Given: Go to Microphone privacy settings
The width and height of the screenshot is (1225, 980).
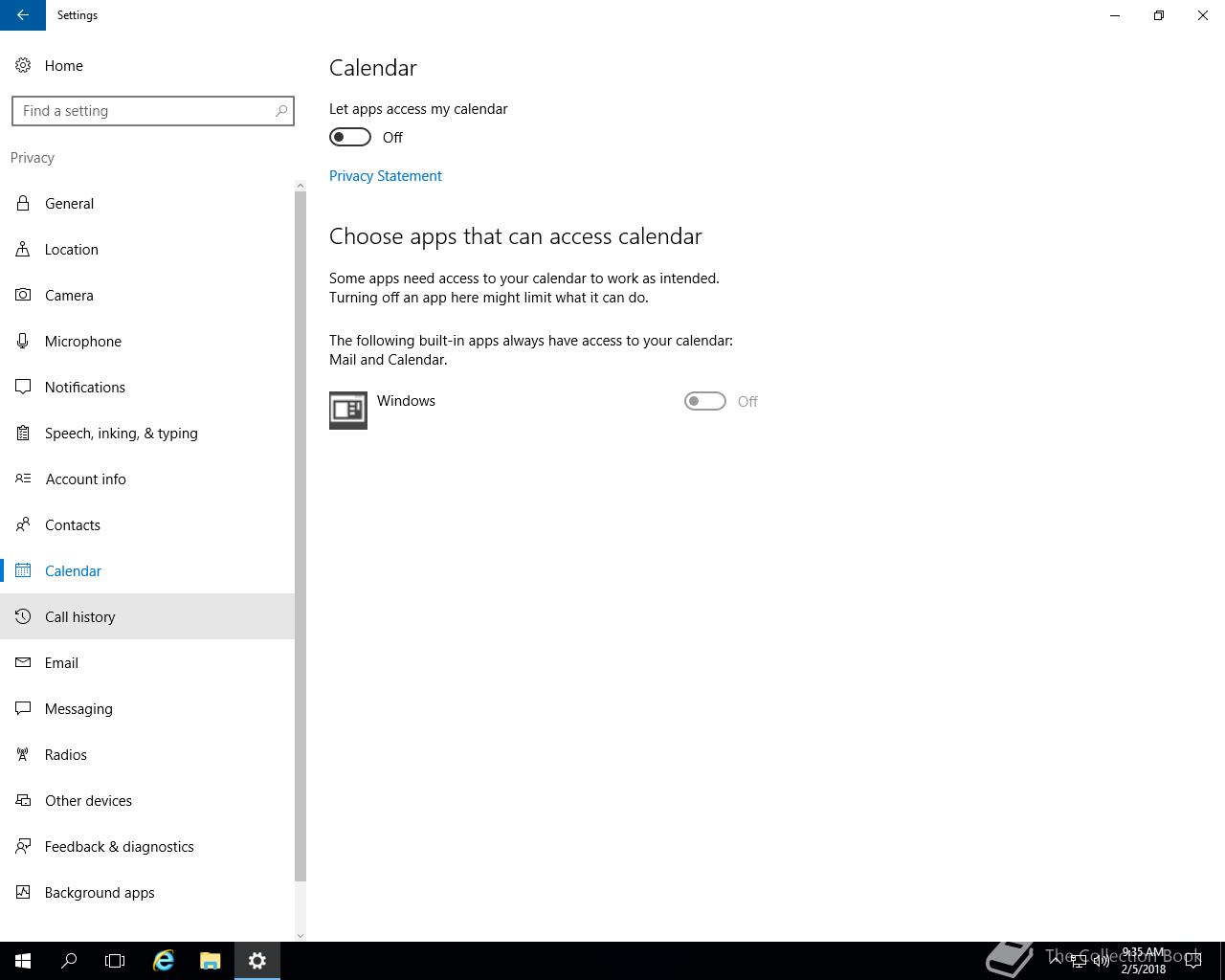Looking at the screenshot, I should click(147, 341).
